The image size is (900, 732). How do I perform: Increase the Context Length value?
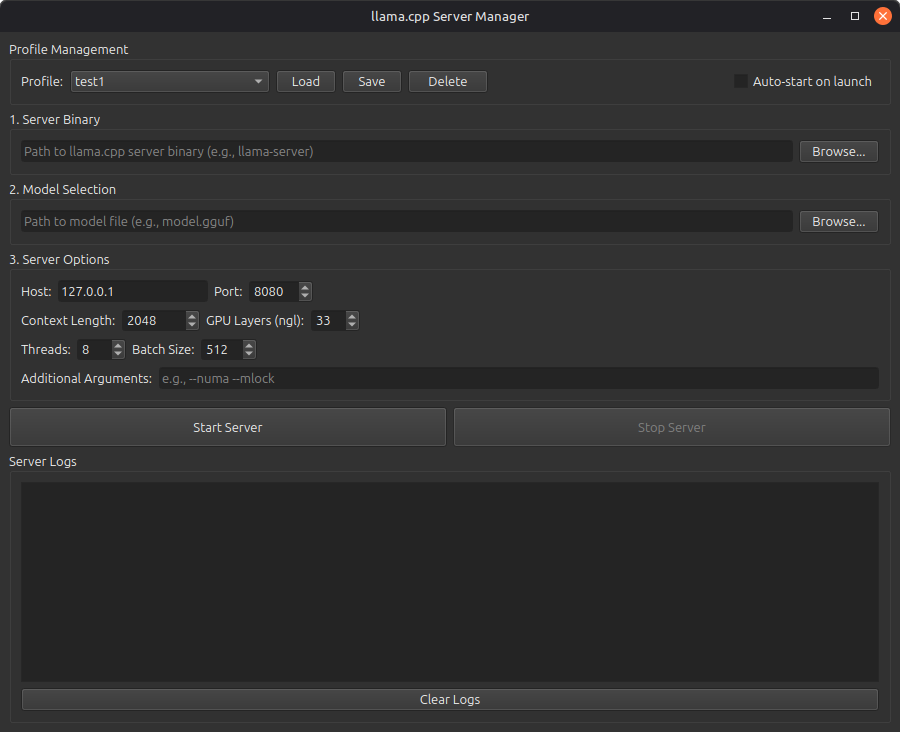point(191,315)
